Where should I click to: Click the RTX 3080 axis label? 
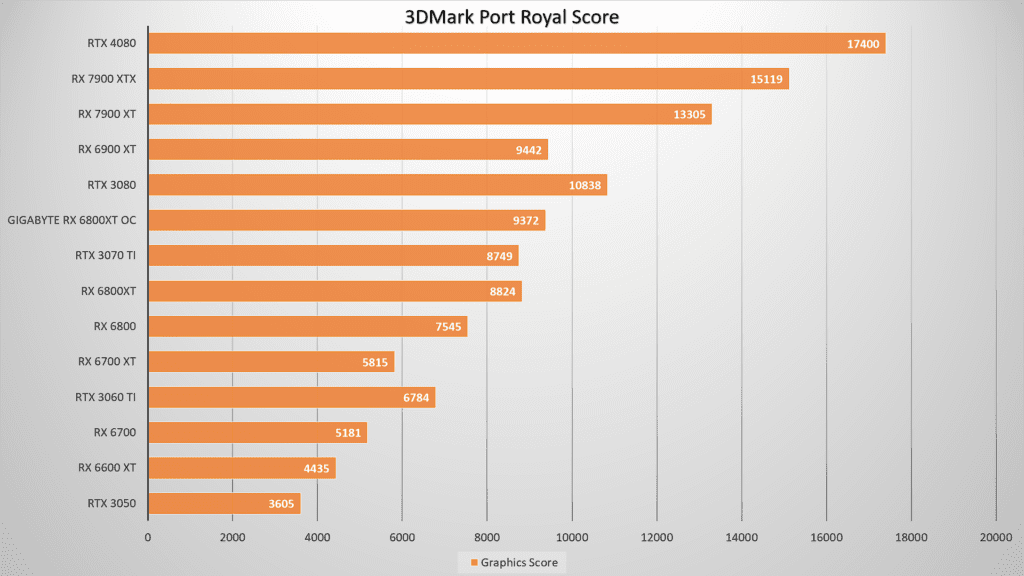point(112,185)
